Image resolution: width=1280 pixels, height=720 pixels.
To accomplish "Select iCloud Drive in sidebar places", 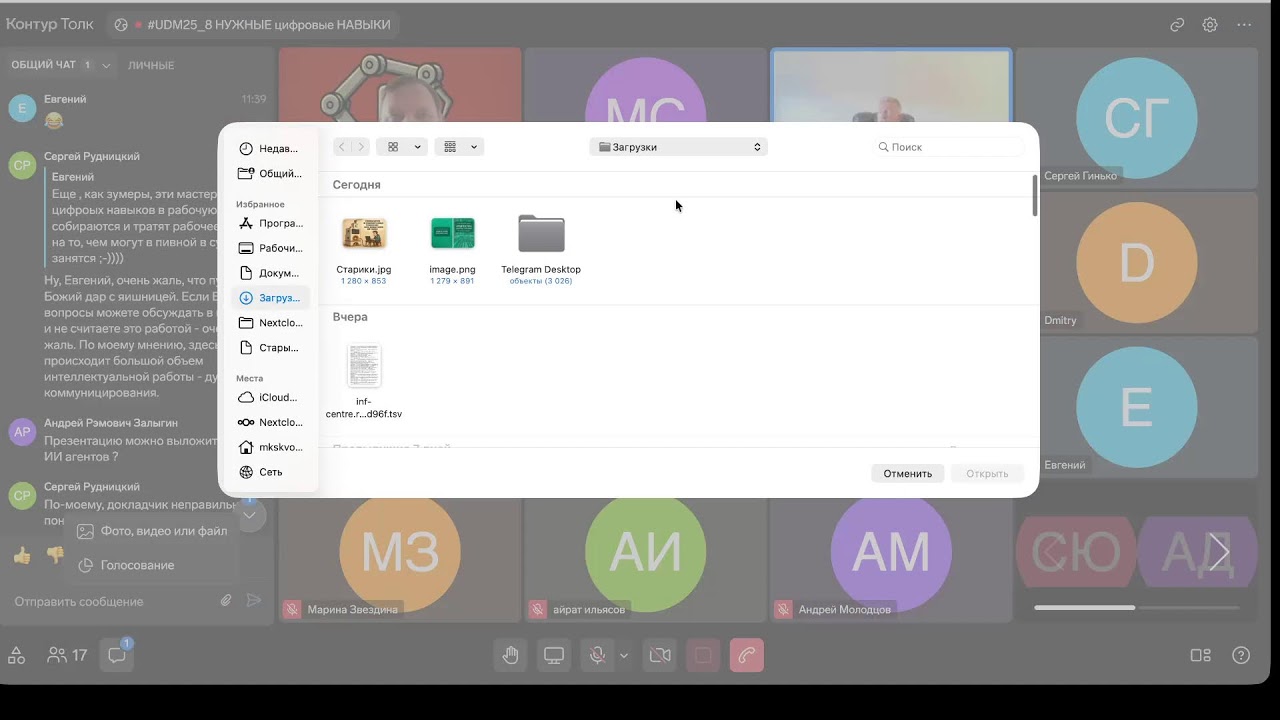I will coord(270,398).
